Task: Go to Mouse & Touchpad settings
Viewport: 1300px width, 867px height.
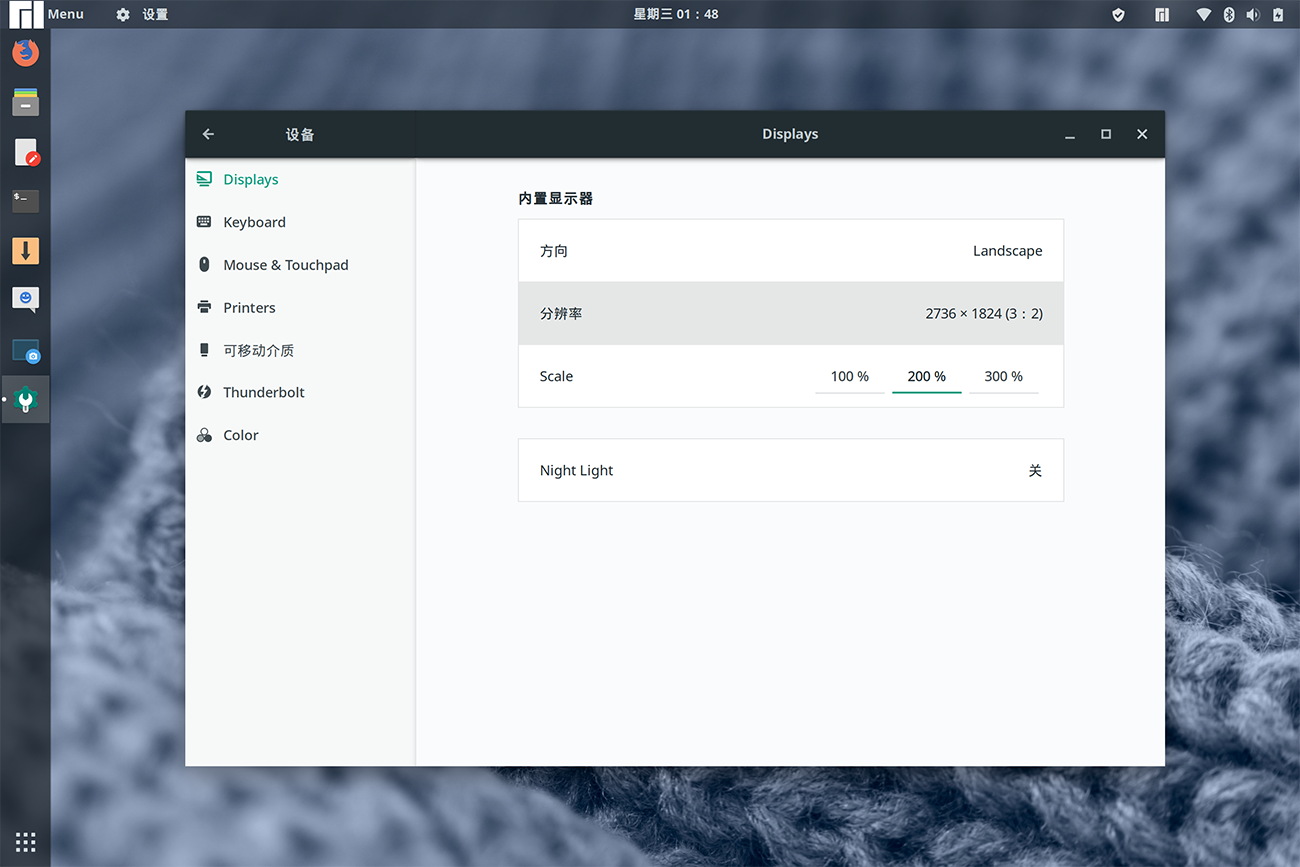Action: tap(285, 265)
